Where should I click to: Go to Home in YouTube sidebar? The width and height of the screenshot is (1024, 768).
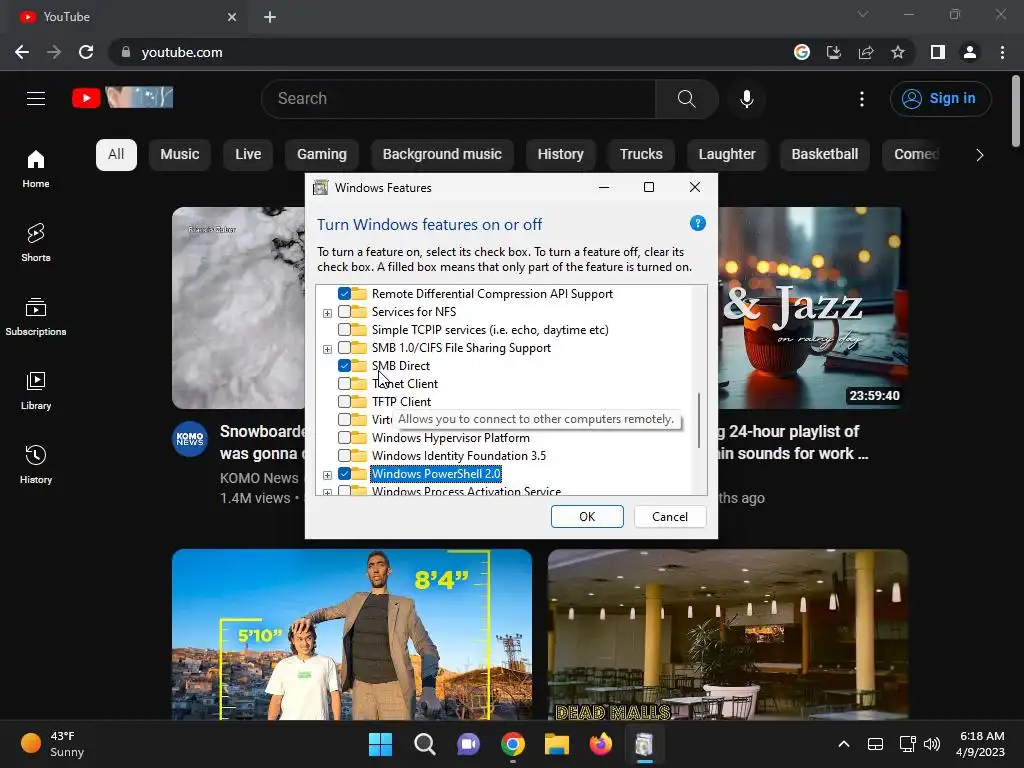[36, 168]
